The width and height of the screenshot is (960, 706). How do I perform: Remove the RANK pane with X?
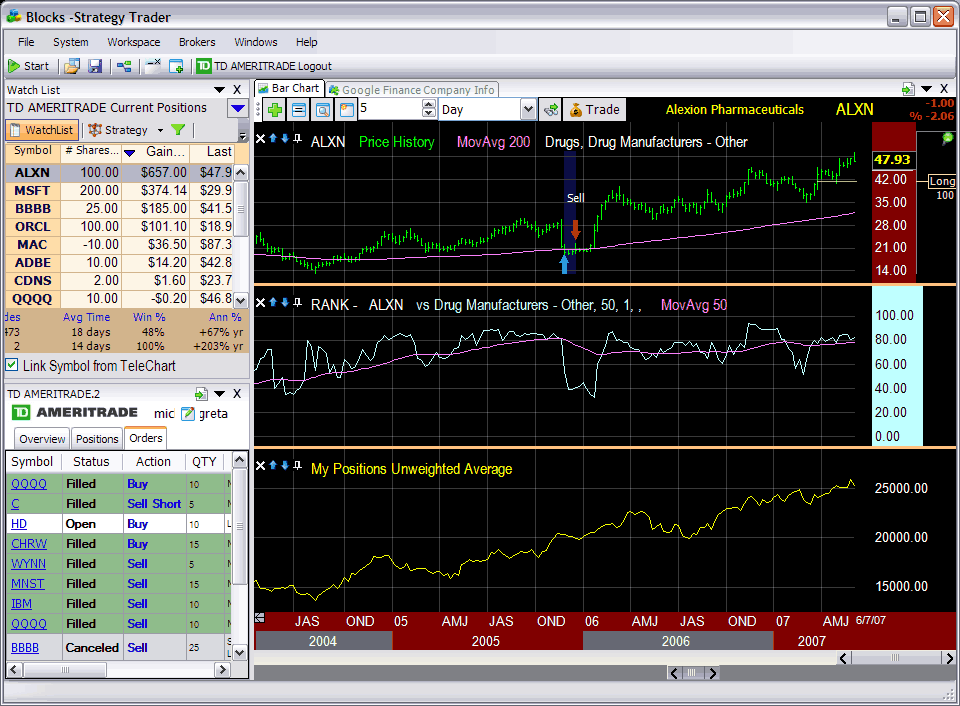pyautogui.click(x=260, y=302)
